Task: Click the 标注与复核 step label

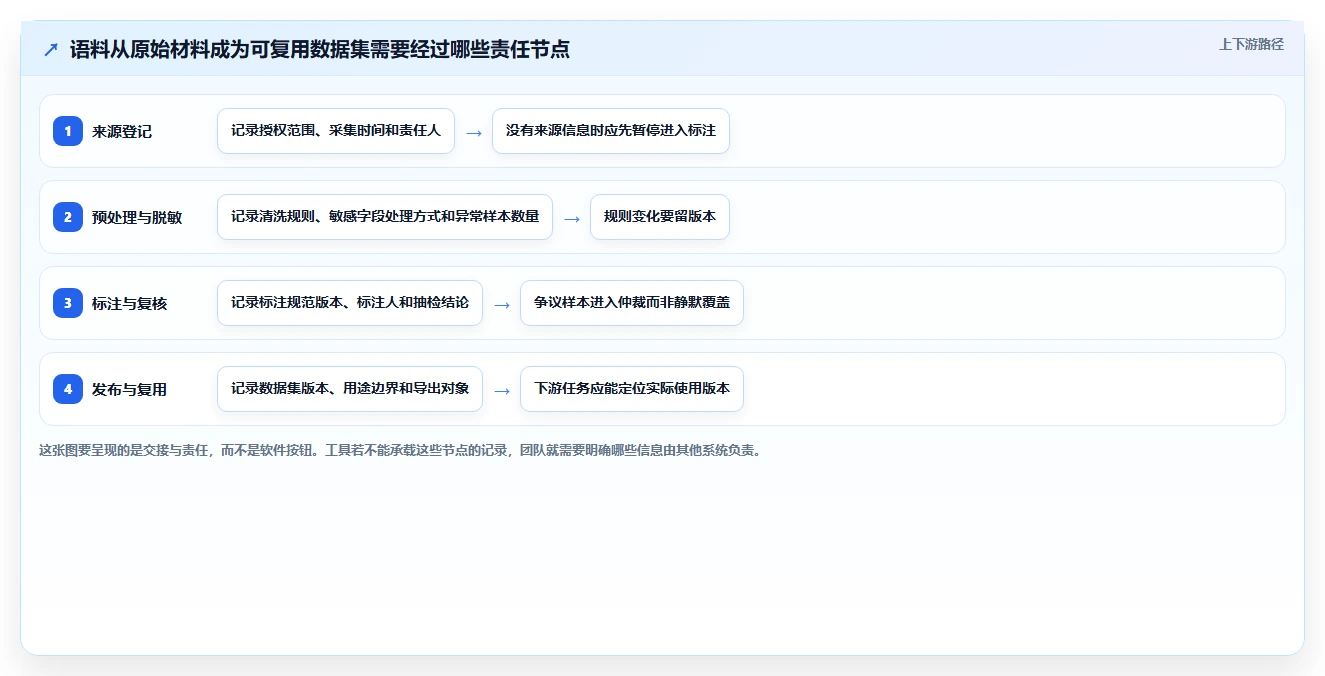Action: click(129, 303)
